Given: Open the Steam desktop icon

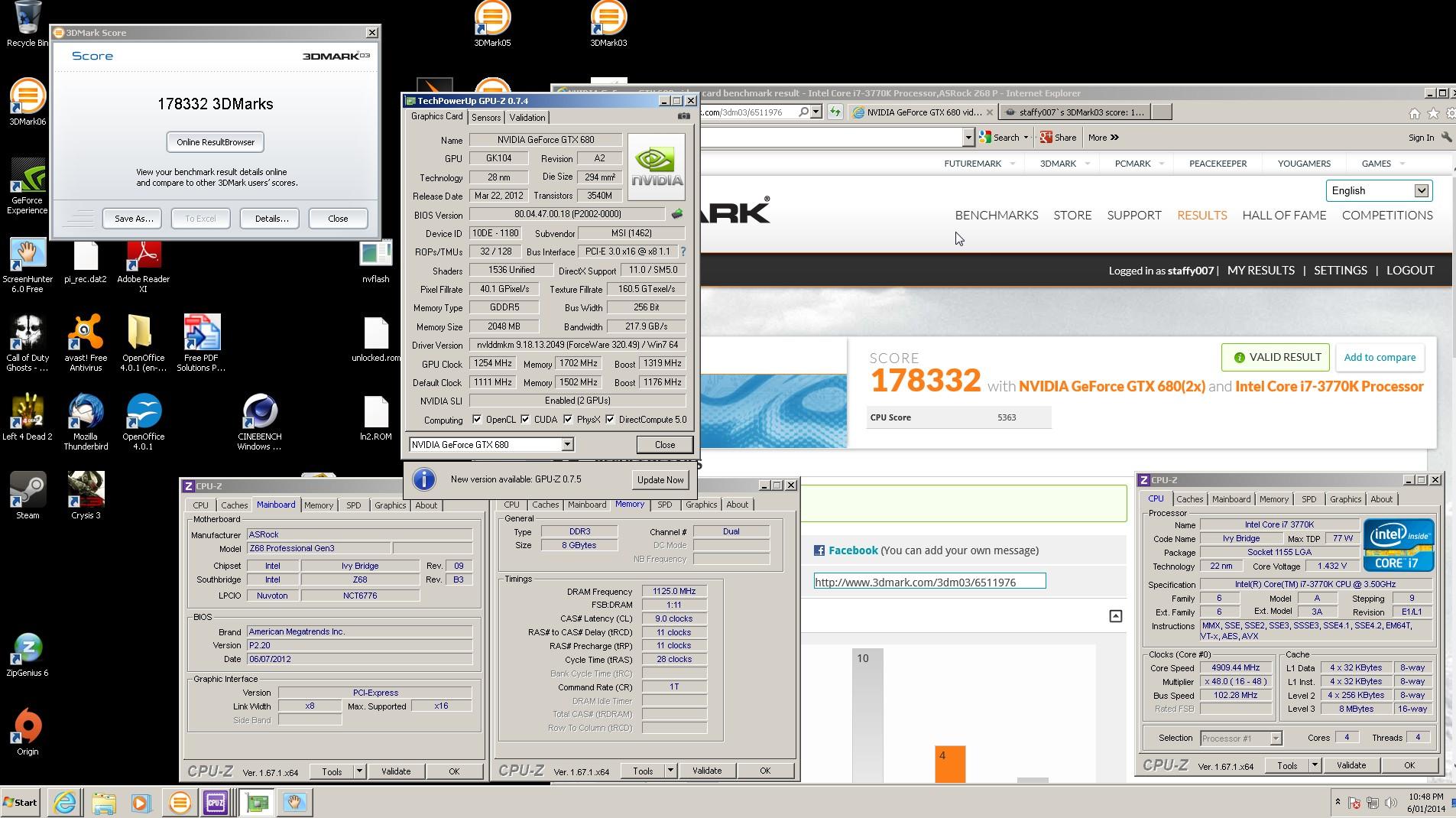Looking at the screenshot, I should click(x=28, y=496).
